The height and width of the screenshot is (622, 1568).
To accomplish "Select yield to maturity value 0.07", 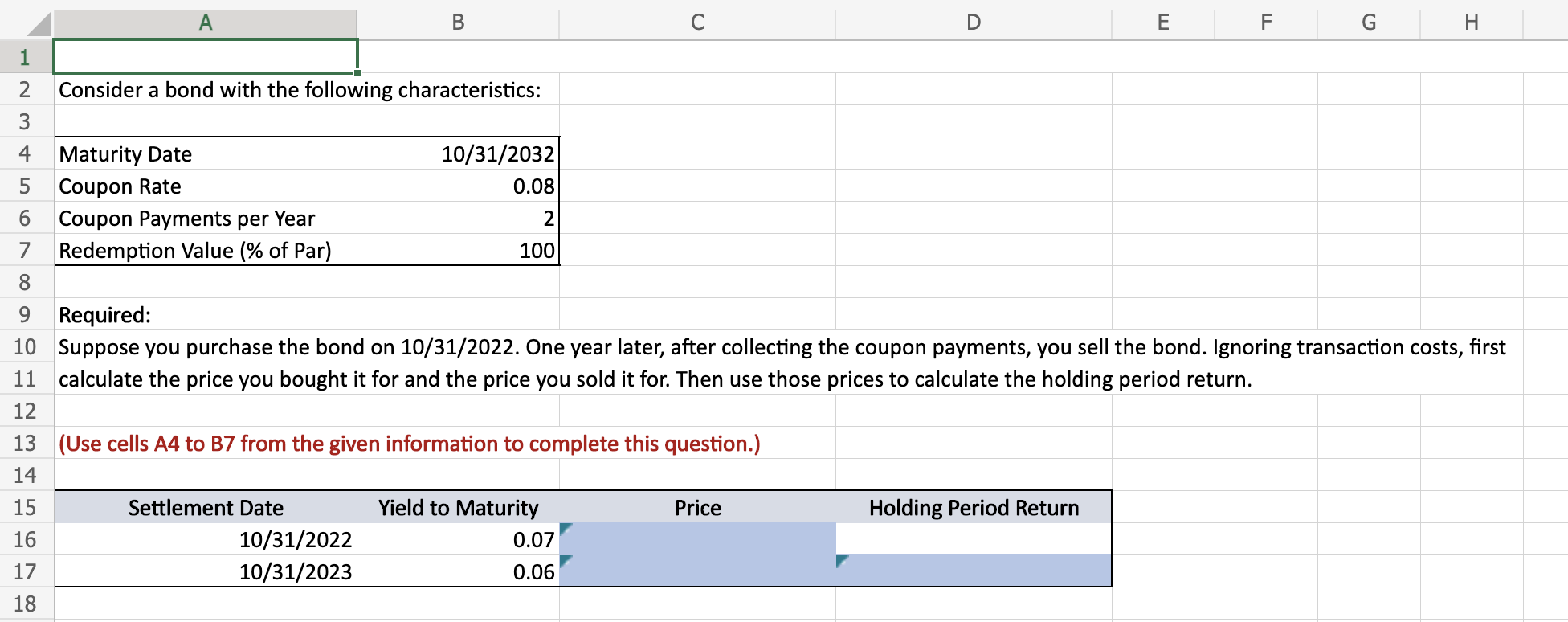I will tap(458, 539).
